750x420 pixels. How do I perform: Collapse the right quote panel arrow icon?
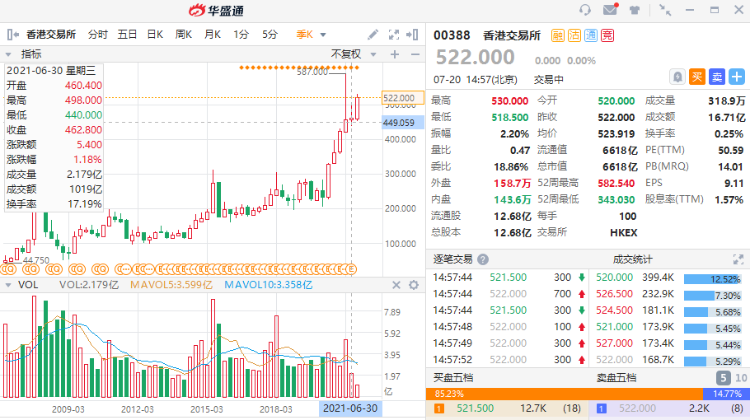pos(412,34)
